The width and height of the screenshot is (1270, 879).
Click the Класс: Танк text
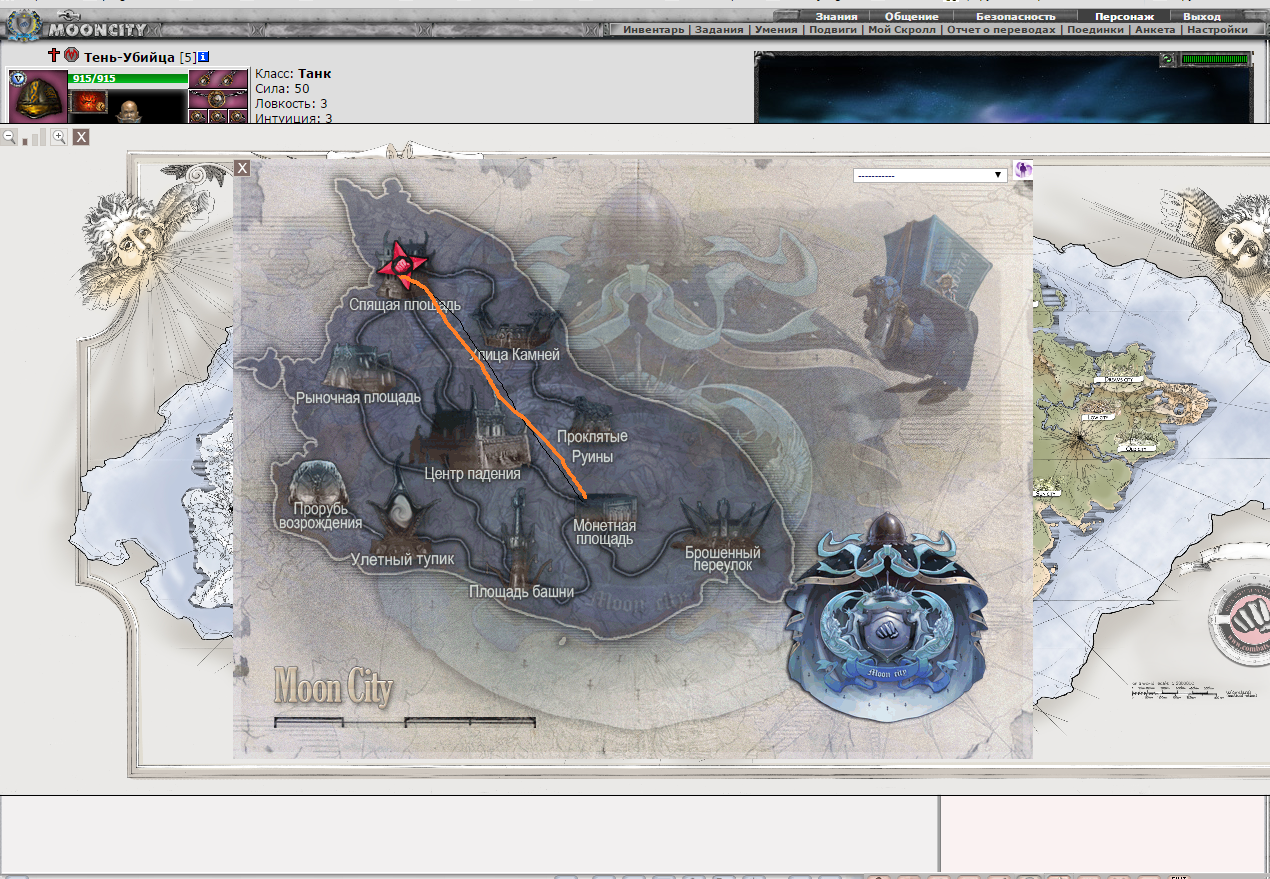[293, 73]
